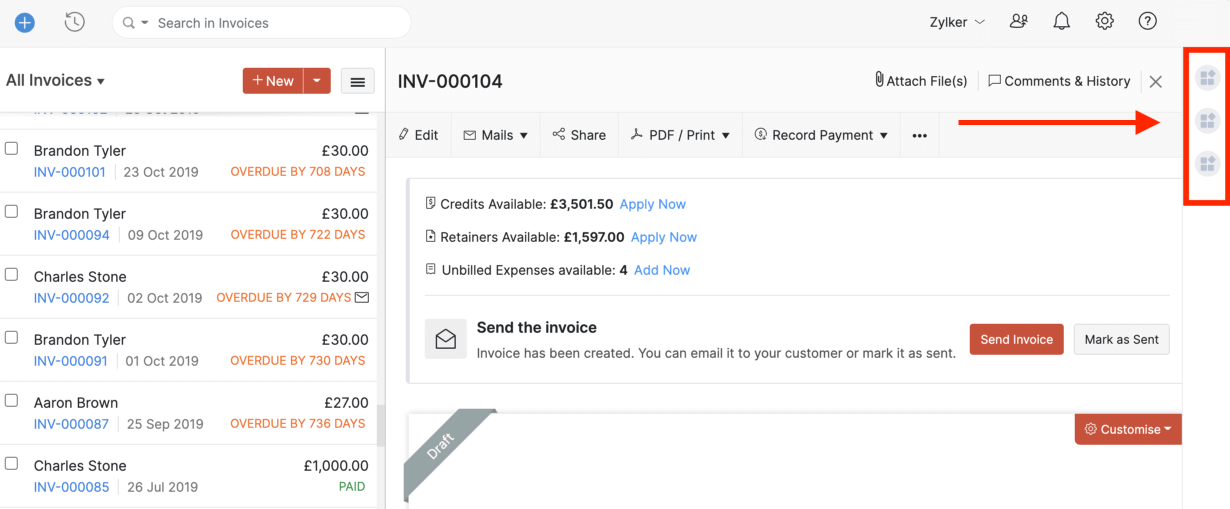Viewport: 1230px width, 509px height.
Task: Open the arrow dropdown beside New button
Action: (x=317, y=81)
